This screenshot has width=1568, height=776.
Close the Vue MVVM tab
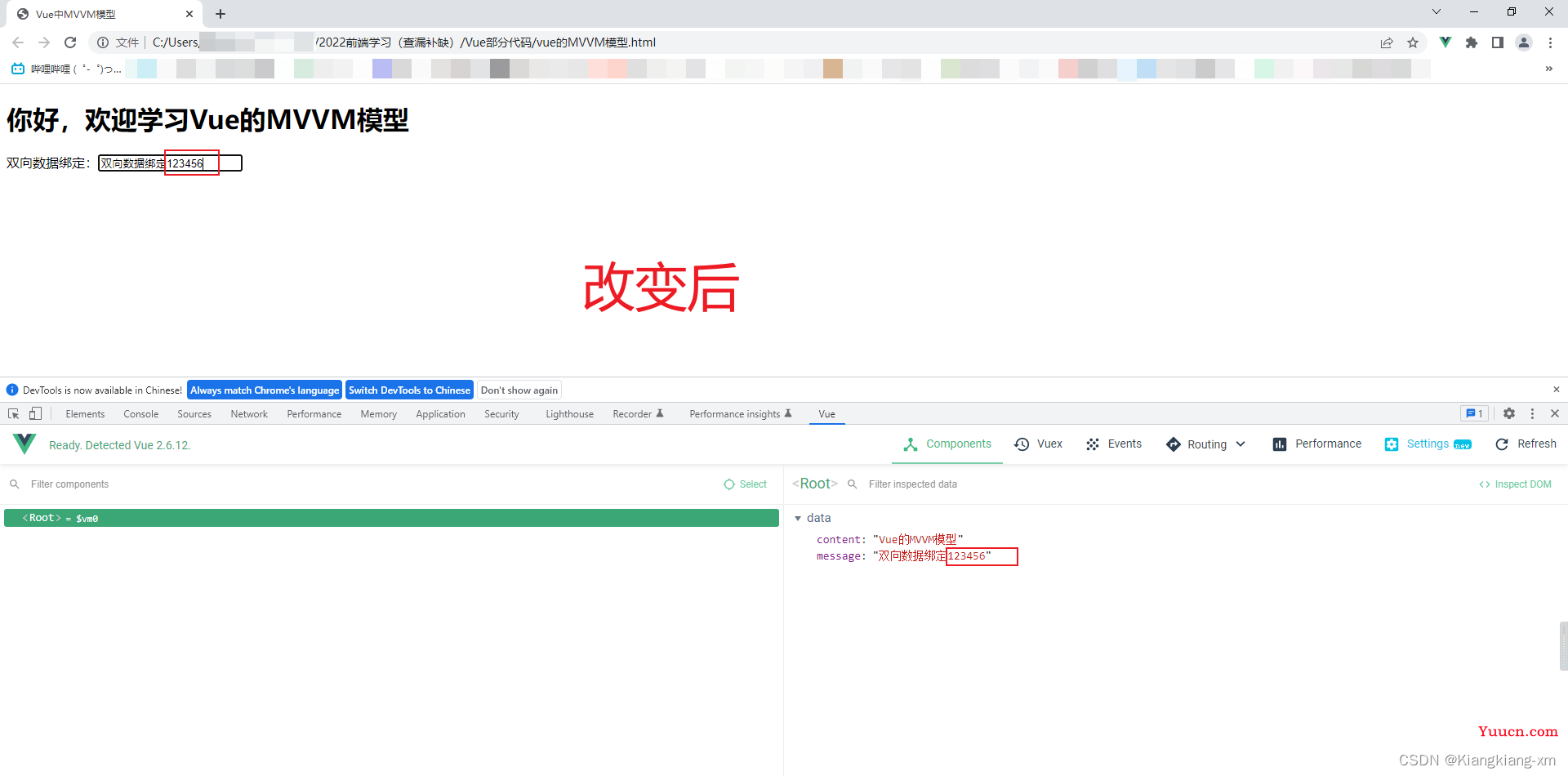point(189,14)
